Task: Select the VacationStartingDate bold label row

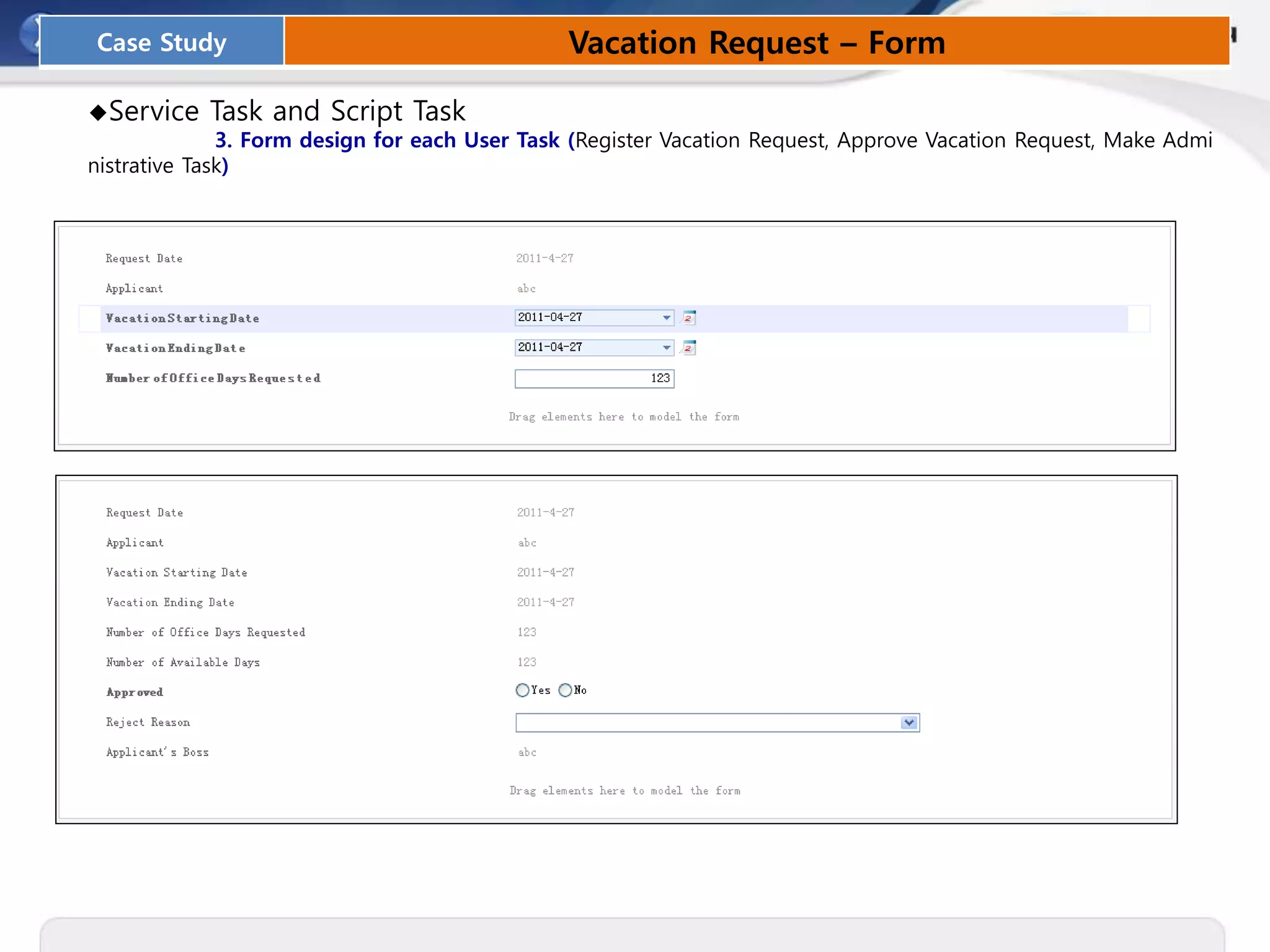Action: click(182, 319)
